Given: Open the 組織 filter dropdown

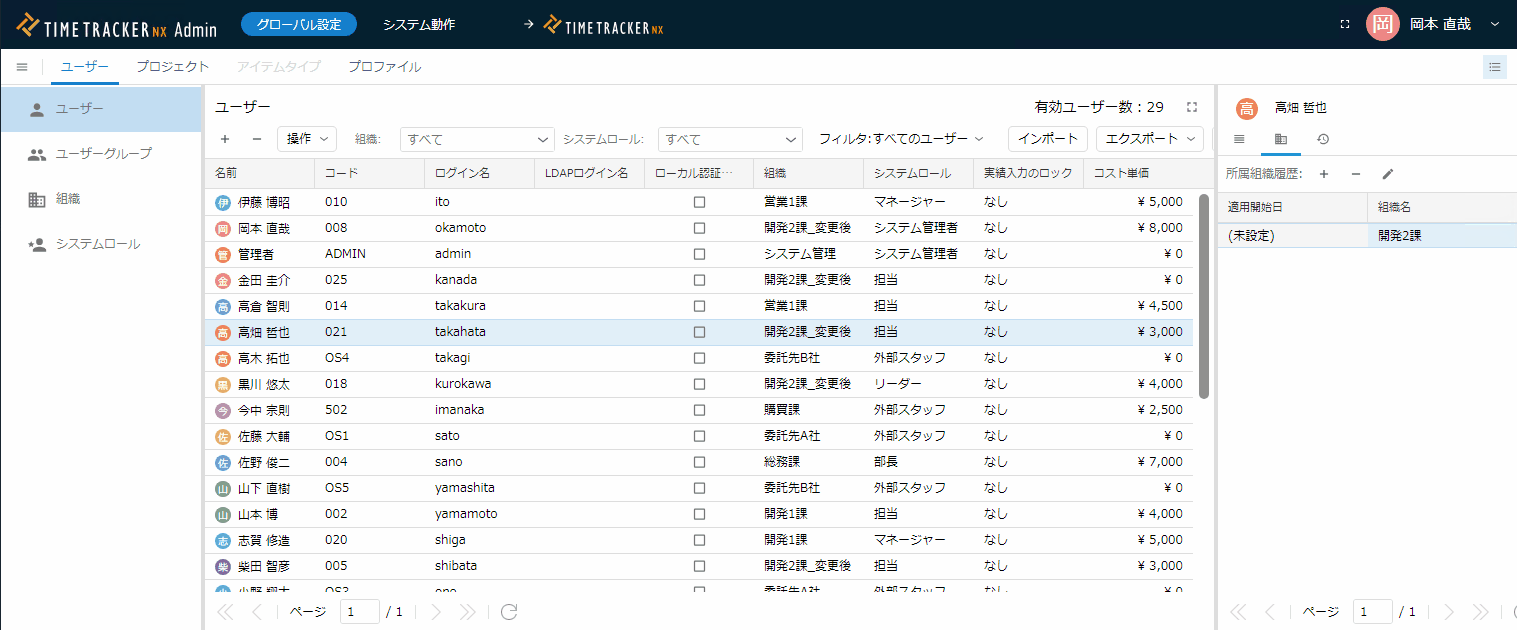Looking at the screenshot, I should 477,139.
